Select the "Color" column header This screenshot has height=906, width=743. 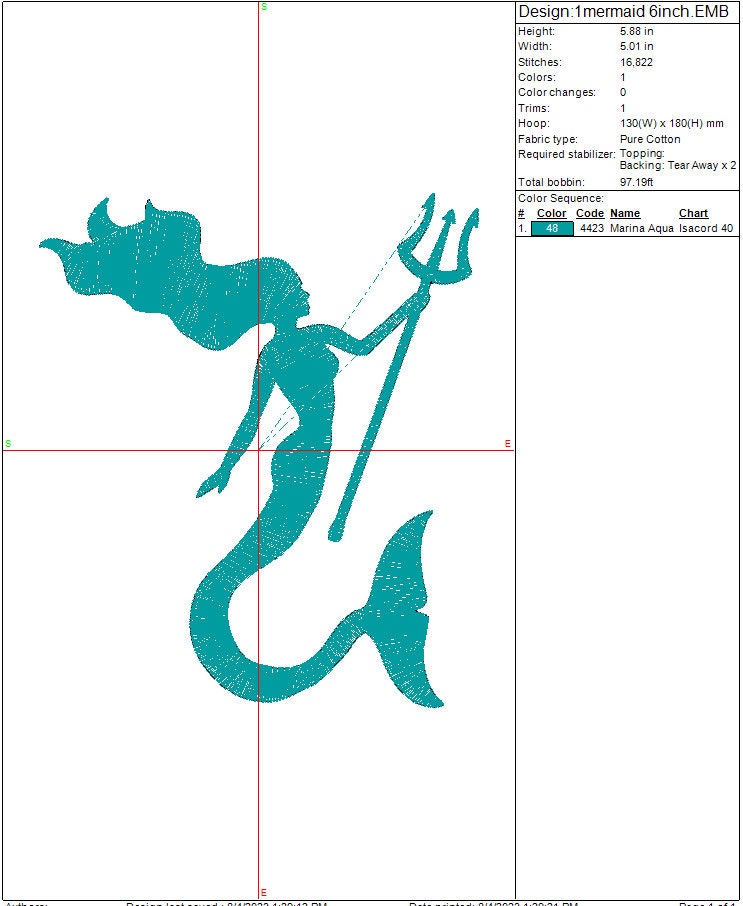coord(551,213)
